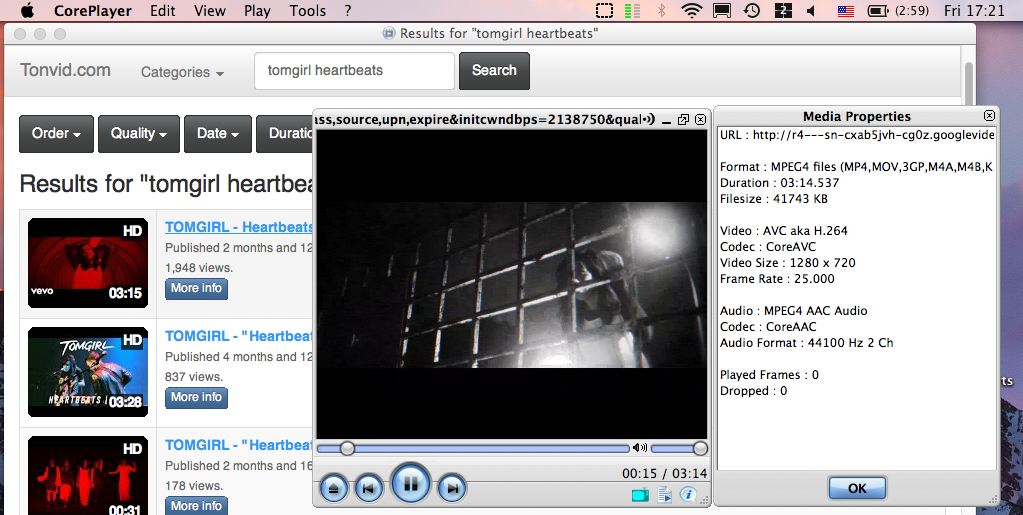Minimize the player with the dash icon
The width and height of the screenshot is (1023, 515).
point(666,120)
